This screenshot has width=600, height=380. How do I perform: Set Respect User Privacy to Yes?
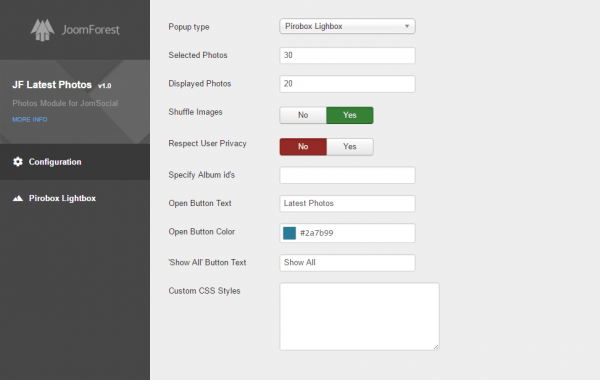(x=350, y=147)
